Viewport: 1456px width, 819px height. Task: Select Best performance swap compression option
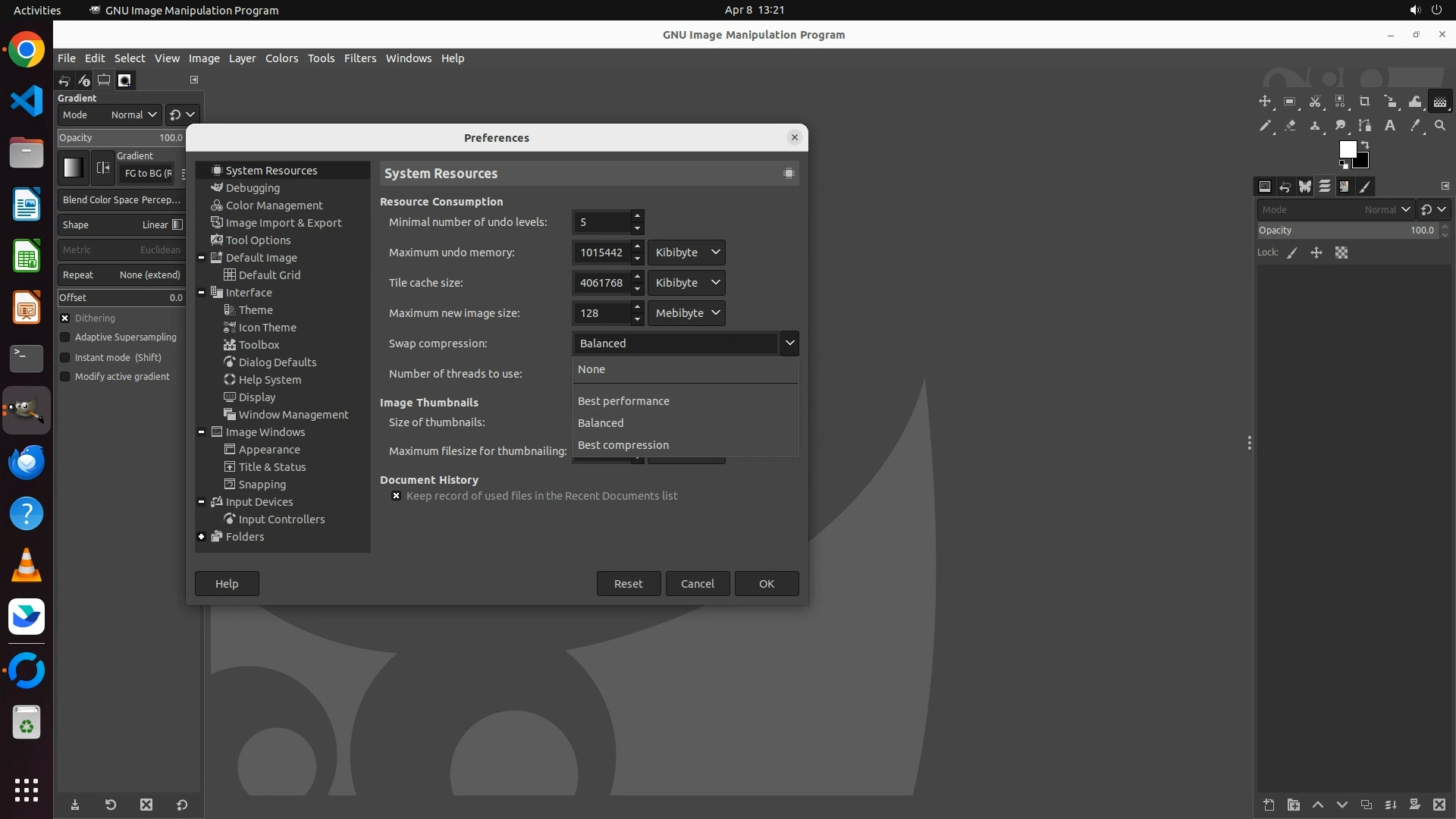[623, 401]
